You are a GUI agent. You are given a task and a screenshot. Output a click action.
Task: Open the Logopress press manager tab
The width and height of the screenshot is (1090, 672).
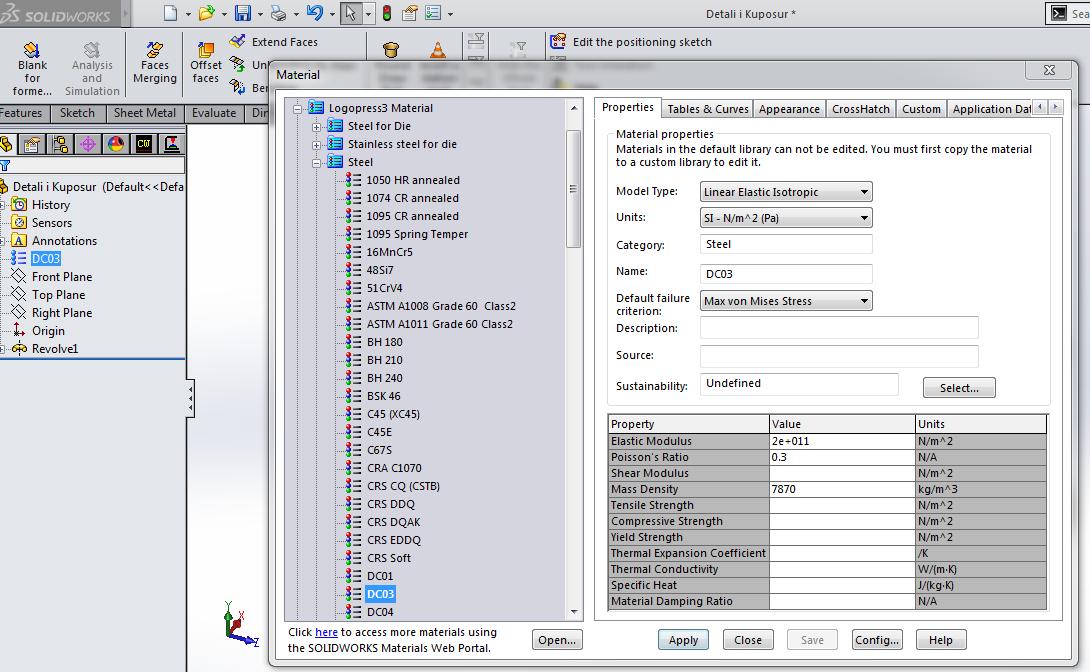172,144
